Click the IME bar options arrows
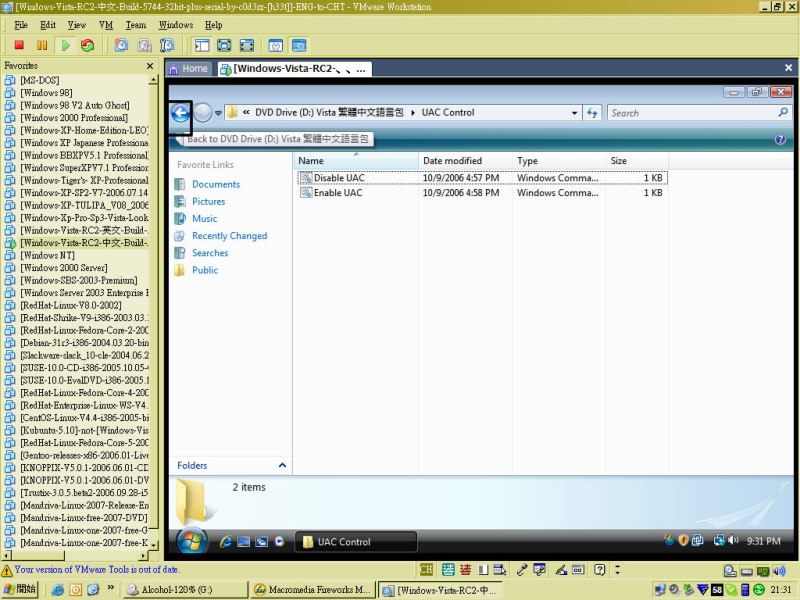This screenshot has height=600, width=800. (617, 569)
